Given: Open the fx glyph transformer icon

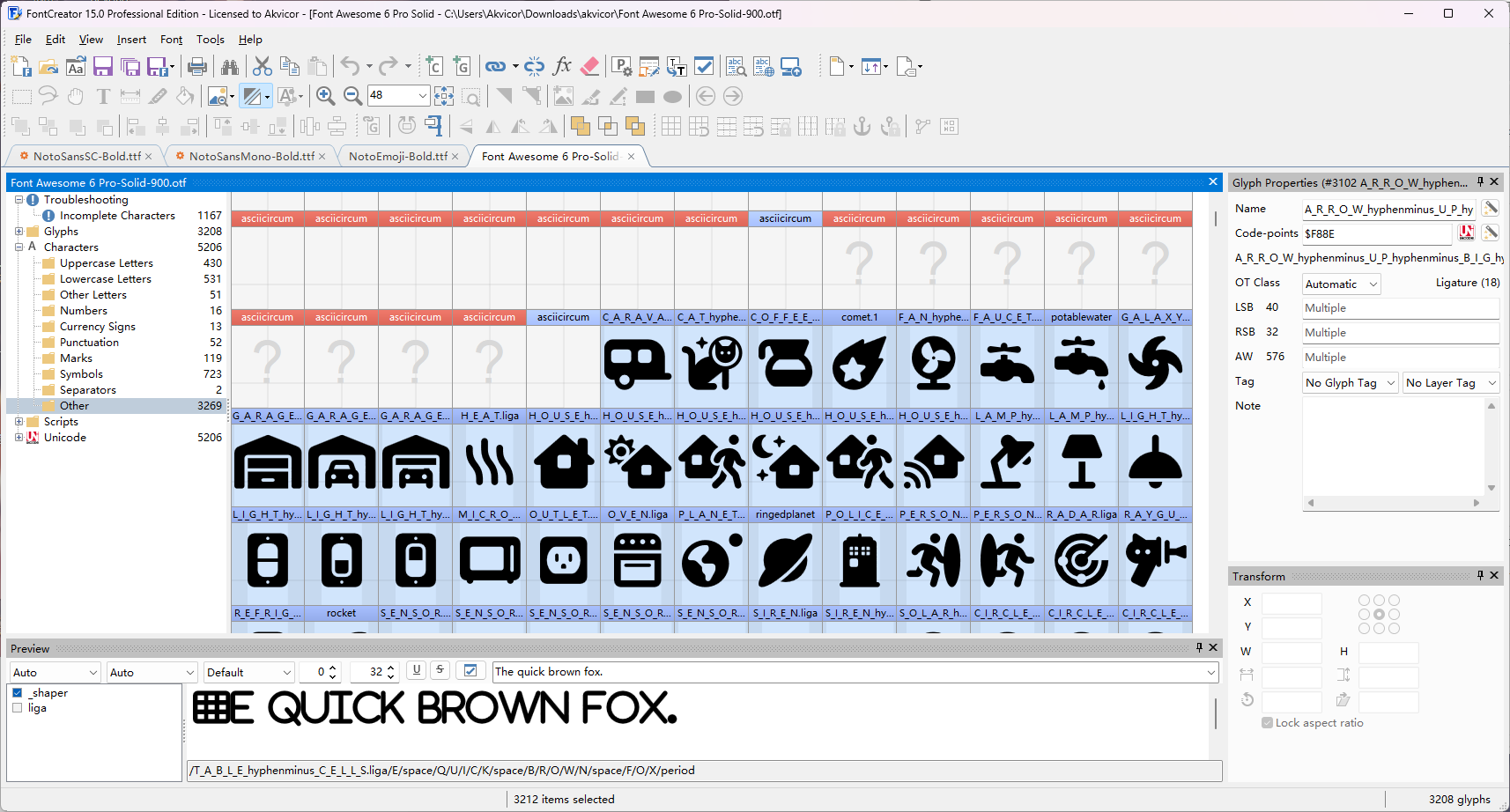Looking at the screenshot, I should coord(562,66).
